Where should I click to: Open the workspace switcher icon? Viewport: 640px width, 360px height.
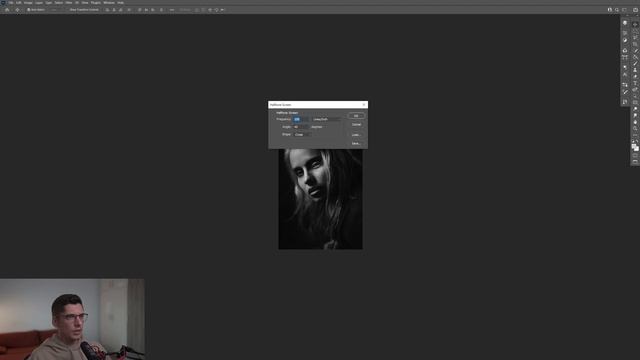(x=624, y=9)
